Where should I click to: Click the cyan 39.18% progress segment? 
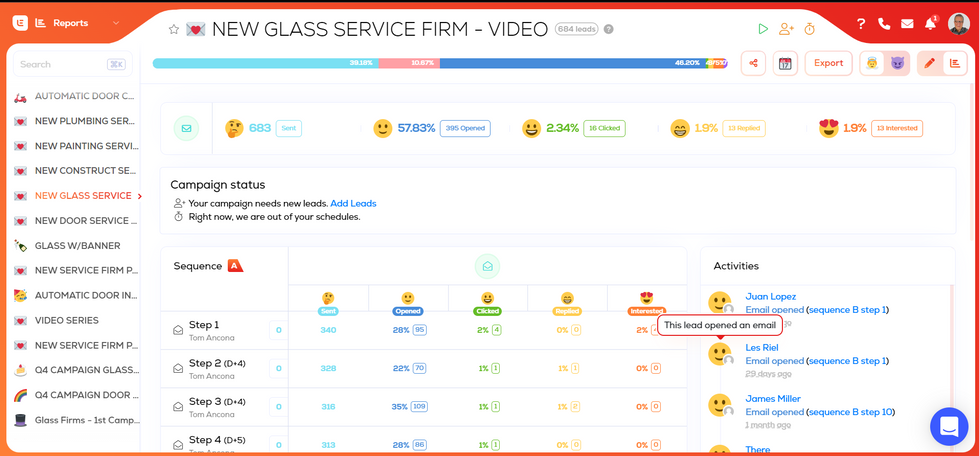[x=265, y=63]
